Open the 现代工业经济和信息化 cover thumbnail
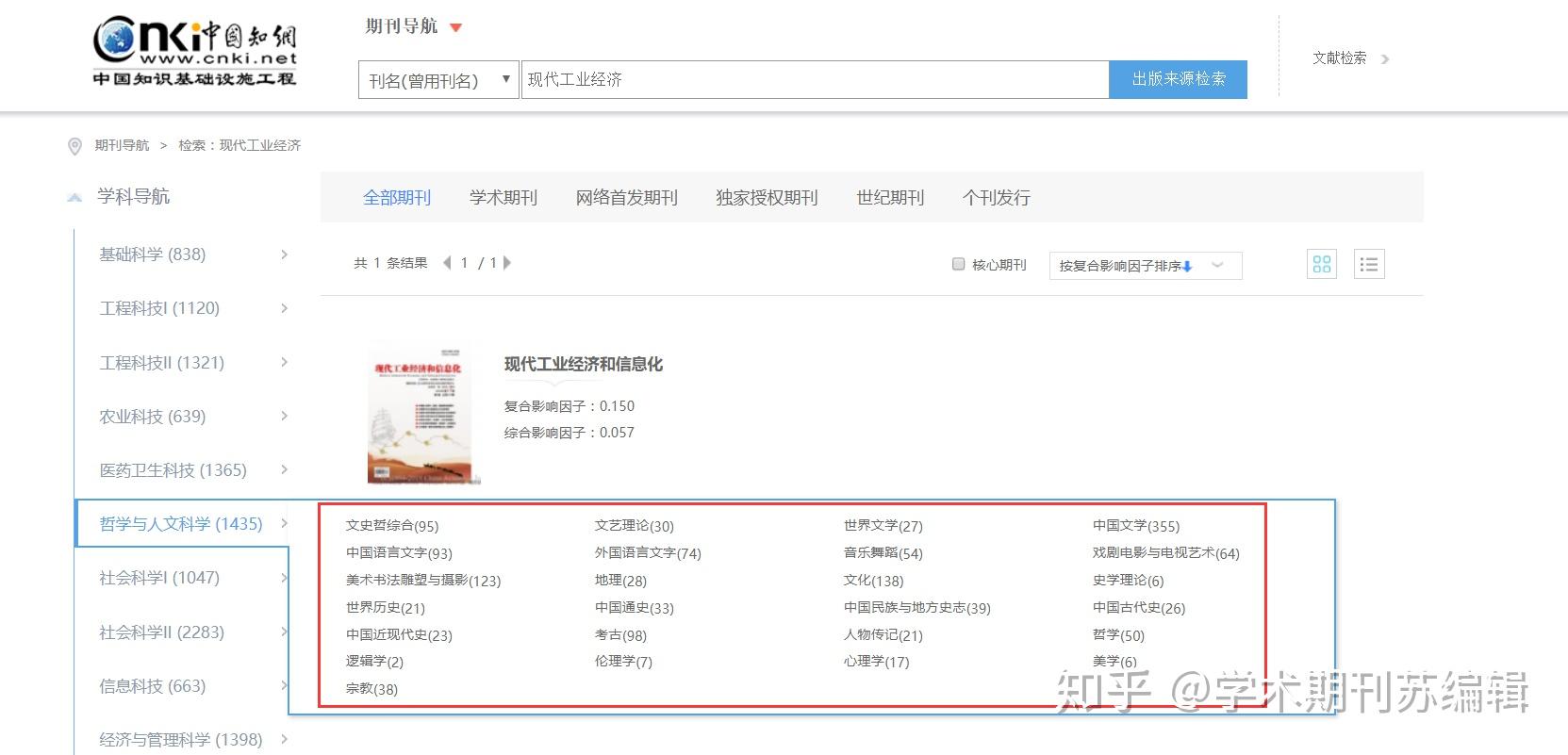 [x=421, y=413]
